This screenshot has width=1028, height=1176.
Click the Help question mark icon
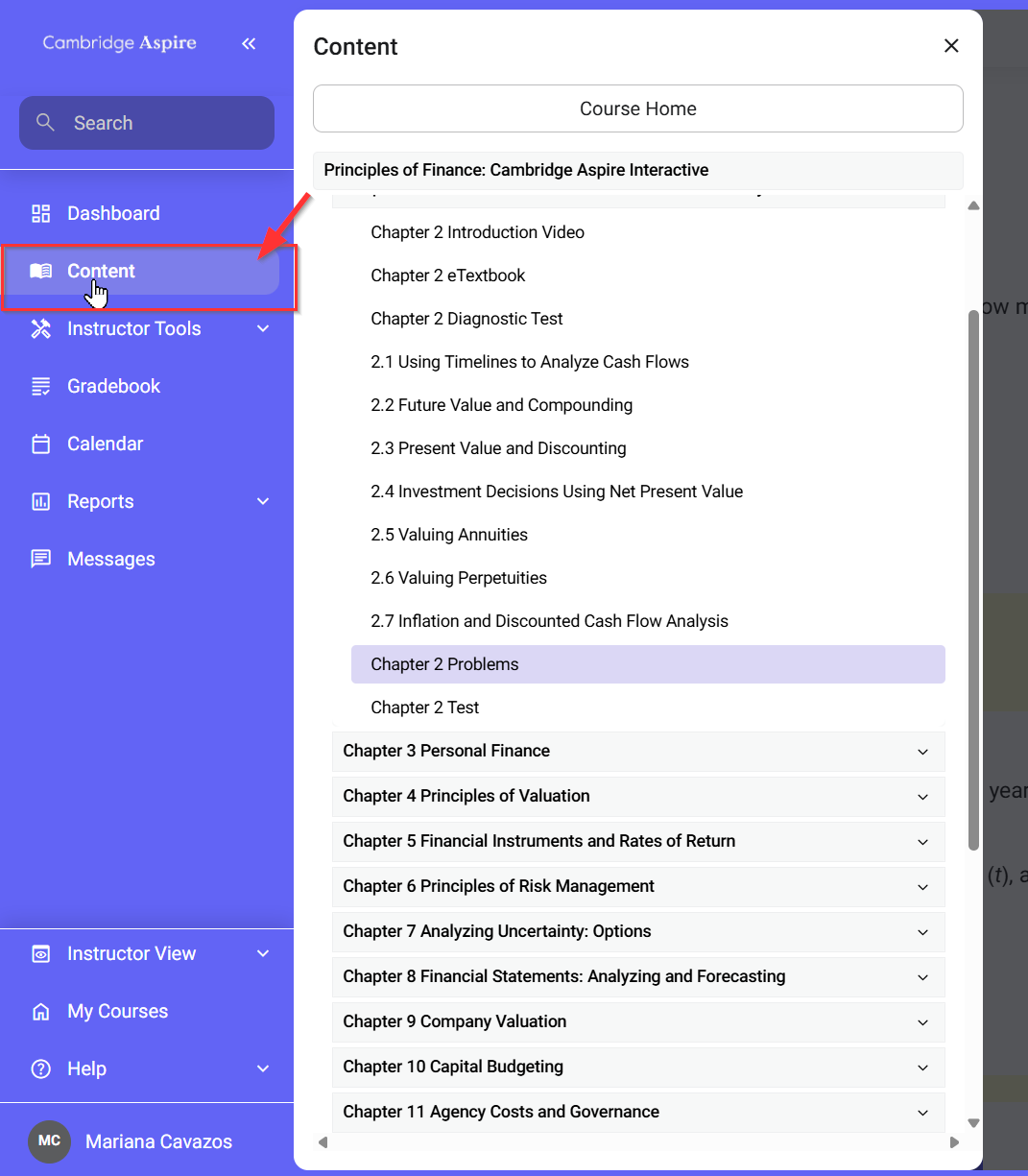tap(40, 1068)
